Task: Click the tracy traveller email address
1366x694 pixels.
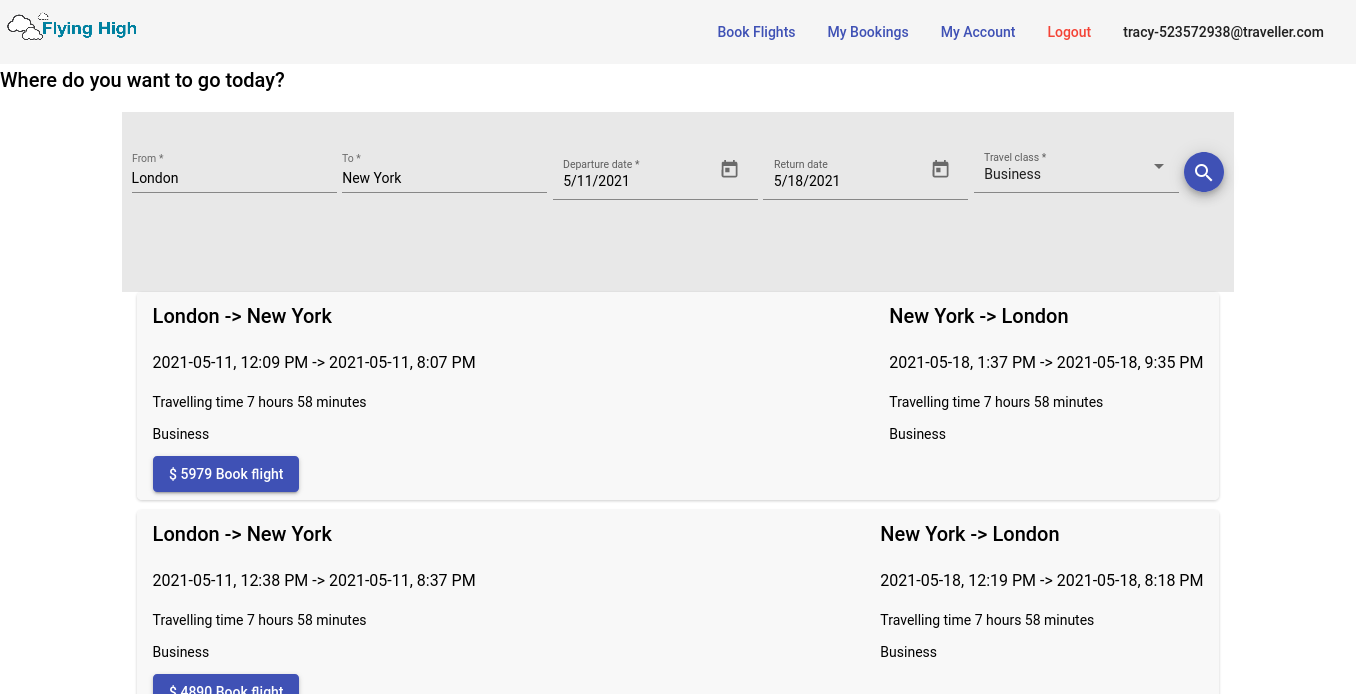Action: click(x=1223, y=32)
